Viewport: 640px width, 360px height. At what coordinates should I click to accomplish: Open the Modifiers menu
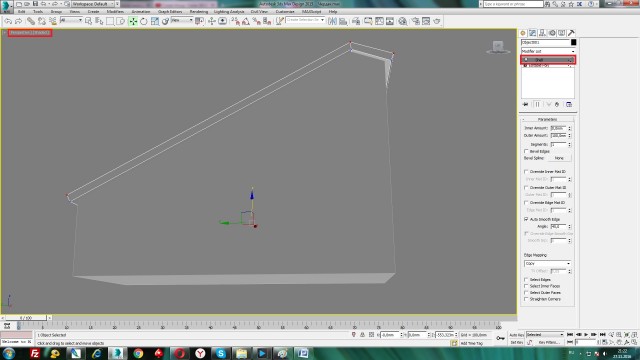[x=115, y=12]
